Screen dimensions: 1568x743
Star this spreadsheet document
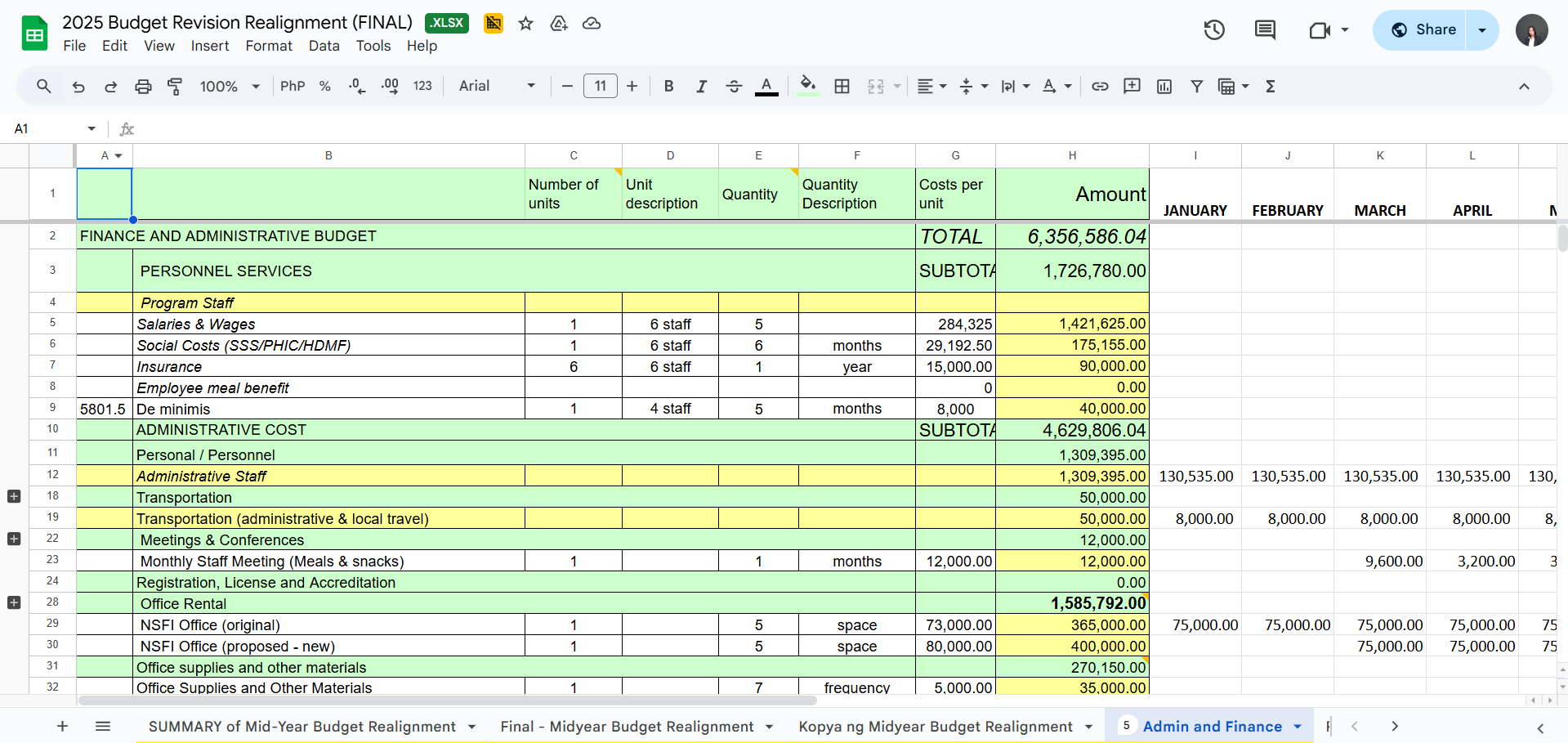(x=526, y=24)
